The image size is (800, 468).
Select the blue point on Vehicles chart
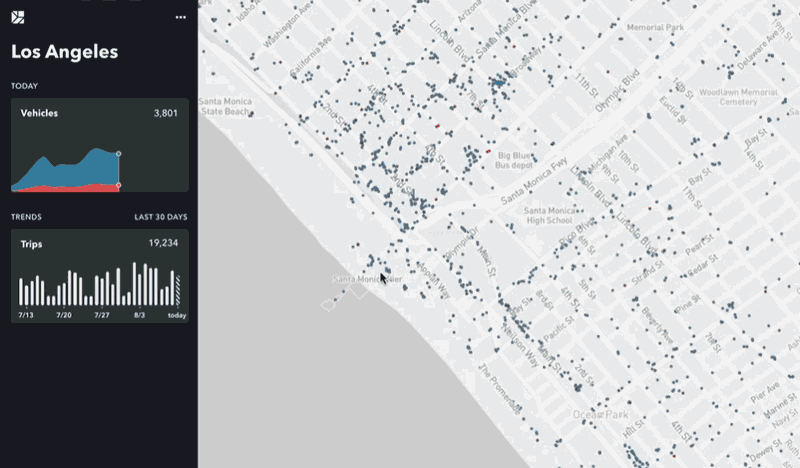[x=118, y=154]
